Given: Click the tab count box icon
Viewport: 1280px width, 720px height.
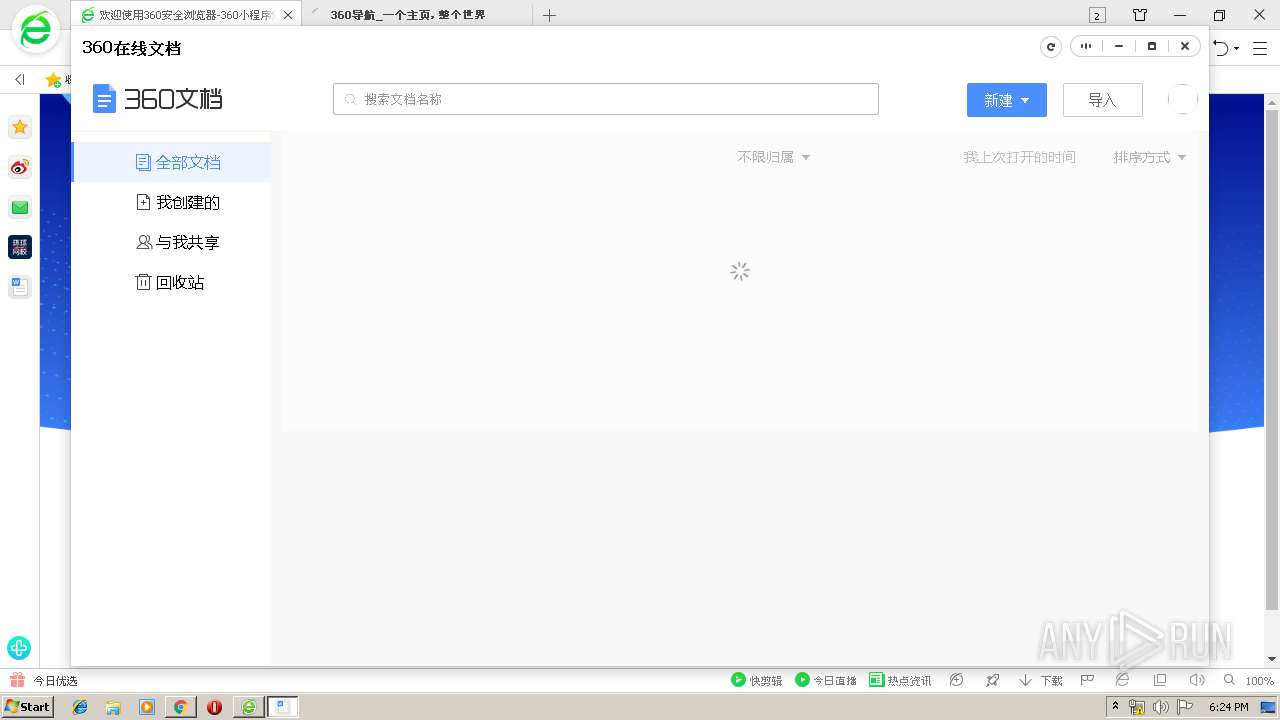Looking at the screenshot, I should (x=1097, y=15).
